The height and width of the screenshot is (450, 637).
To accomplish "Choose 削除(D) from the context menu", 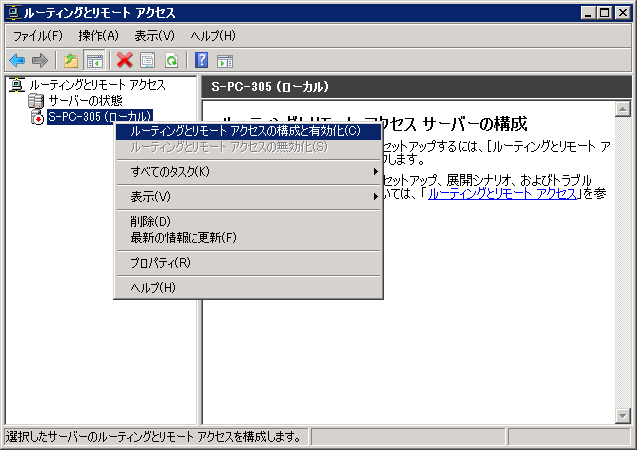I will tap(152, 222).
